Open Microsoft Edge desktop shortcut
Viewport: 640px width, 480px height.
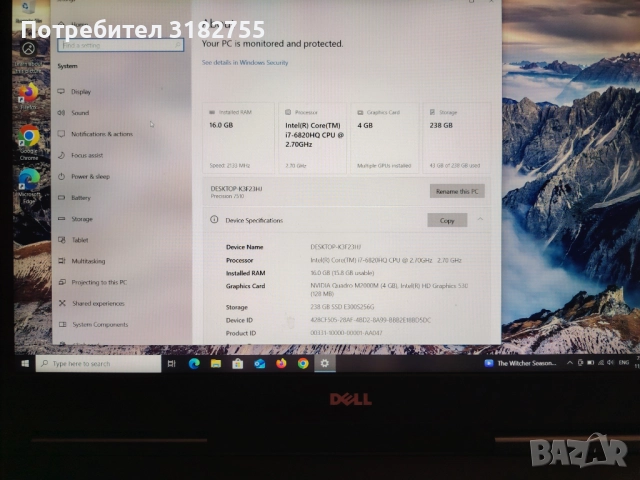pyautogui.click(x=29, y=186)
